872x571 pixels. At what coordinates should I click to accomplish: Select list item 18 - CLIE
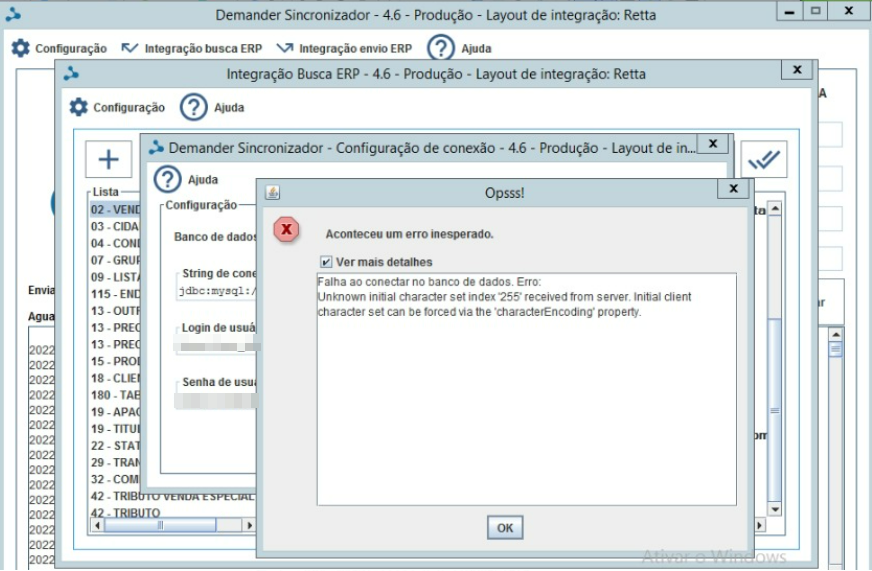(115, 378)
